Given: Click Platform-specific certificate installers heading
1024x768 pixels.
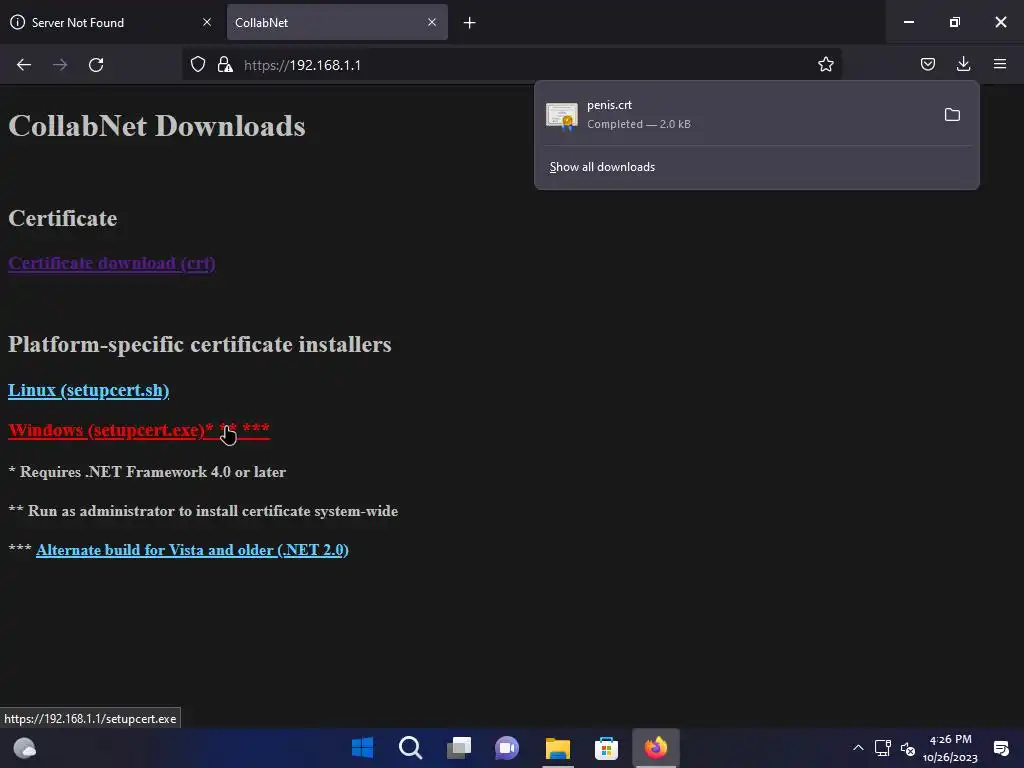Looking at the screenshot, I should (x=200, y=344).
